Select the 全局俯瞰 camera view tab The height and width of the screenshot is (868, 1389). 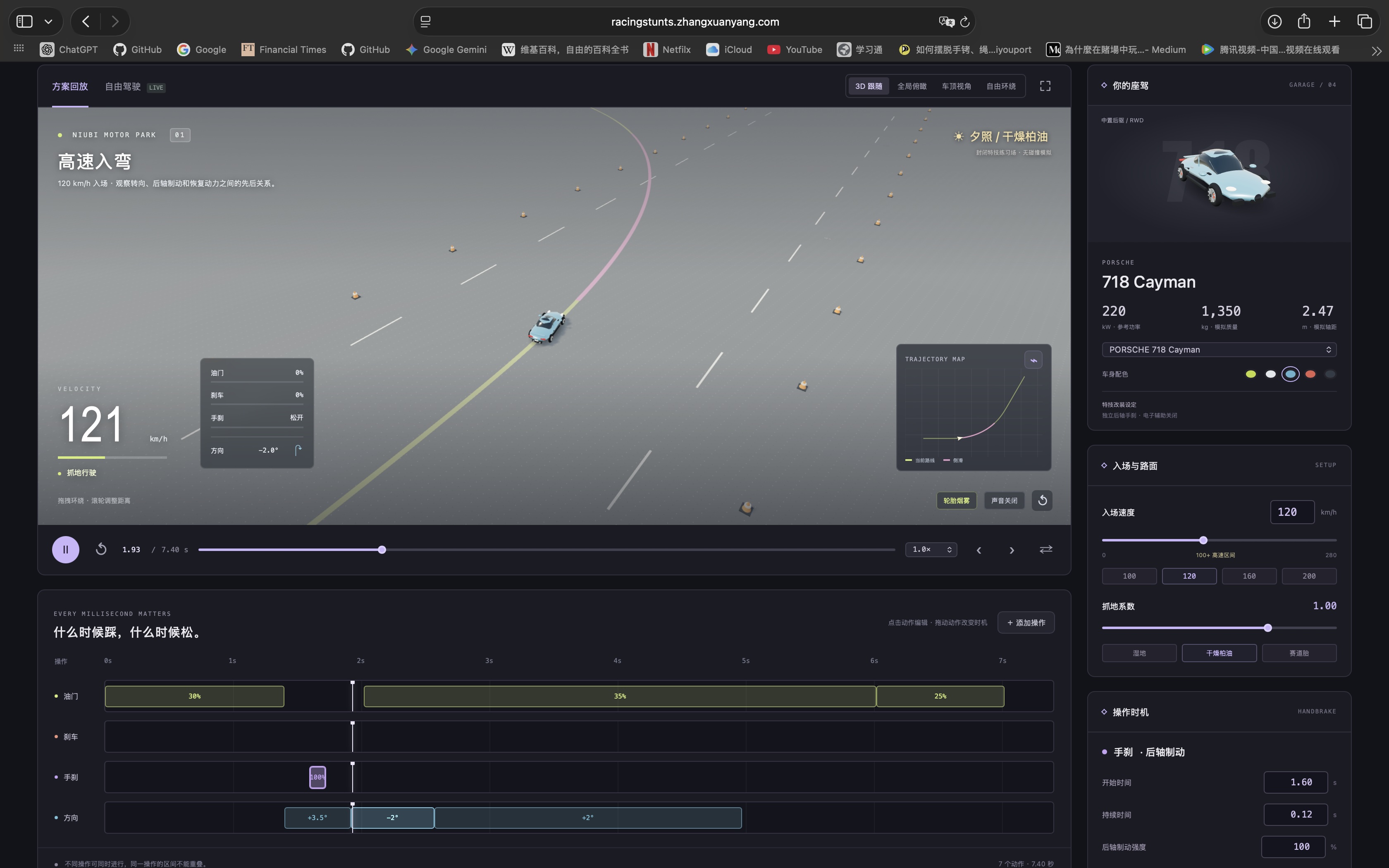(912, 86)
